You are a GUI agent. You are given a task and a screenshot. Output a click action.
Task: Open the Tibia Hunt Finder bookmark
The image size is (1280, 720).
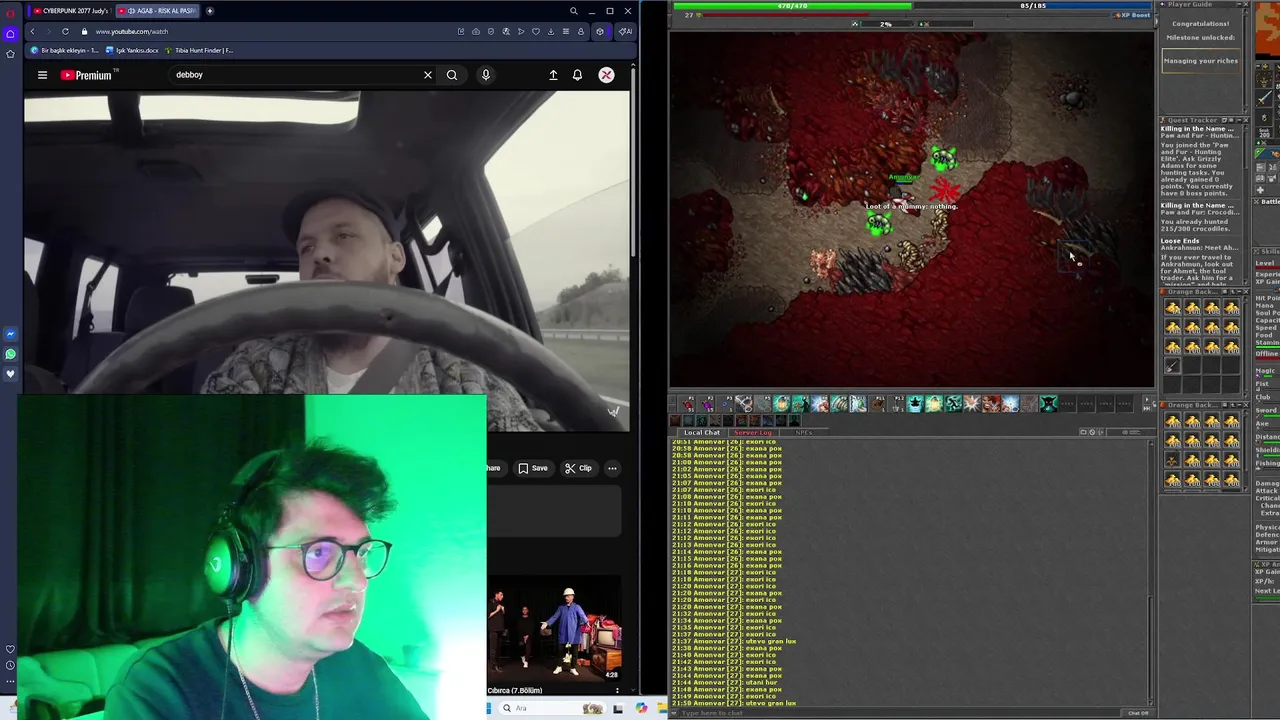coord(200,50)
